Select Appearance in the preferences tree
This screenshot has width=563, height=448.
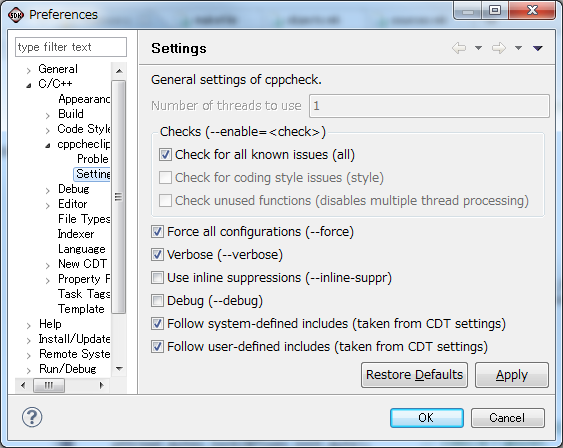point(84,99)
